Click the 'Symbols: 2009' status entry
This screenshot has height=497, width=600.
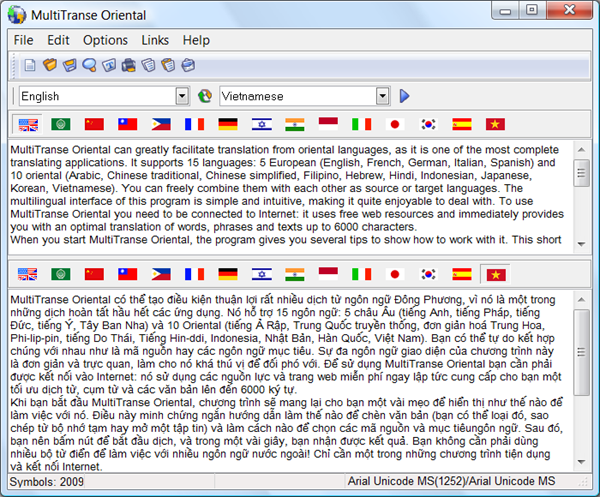coord(46,481)
